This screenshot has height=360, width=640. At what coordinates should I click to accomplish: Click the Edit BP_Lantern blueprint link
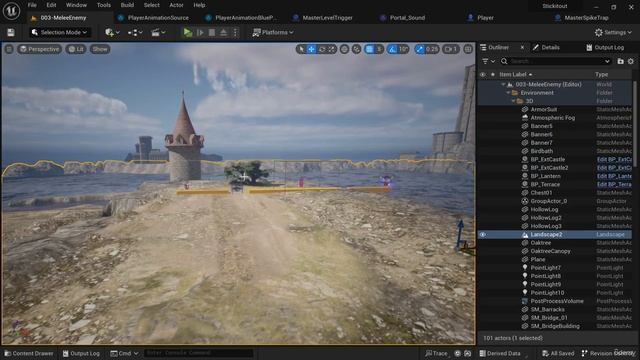click(614, 176)
